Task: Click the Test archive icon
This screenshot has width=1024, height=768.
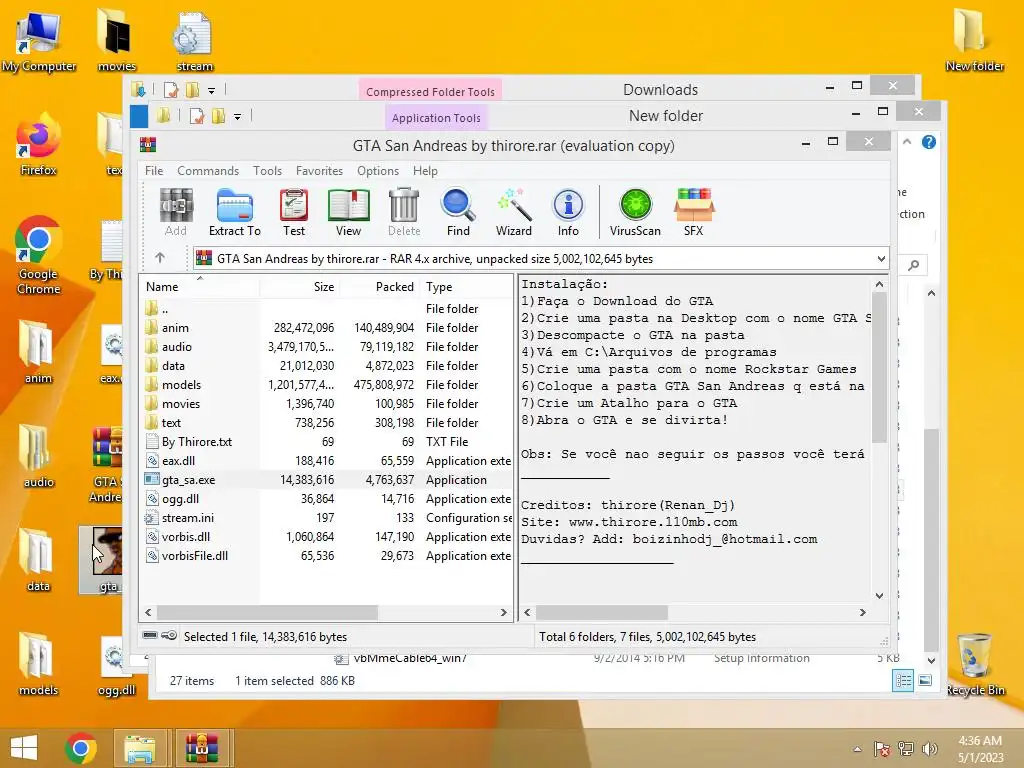Action: [x=294, y=212]
